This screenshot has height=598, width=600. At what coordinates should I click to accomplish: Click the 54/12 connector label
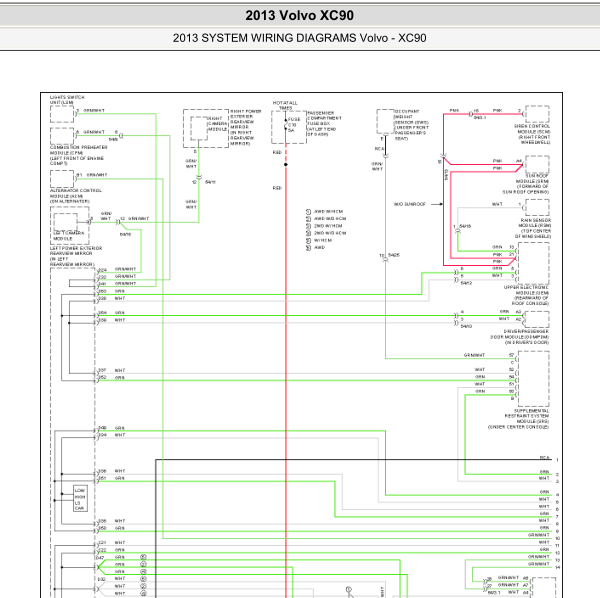point(466,283)
